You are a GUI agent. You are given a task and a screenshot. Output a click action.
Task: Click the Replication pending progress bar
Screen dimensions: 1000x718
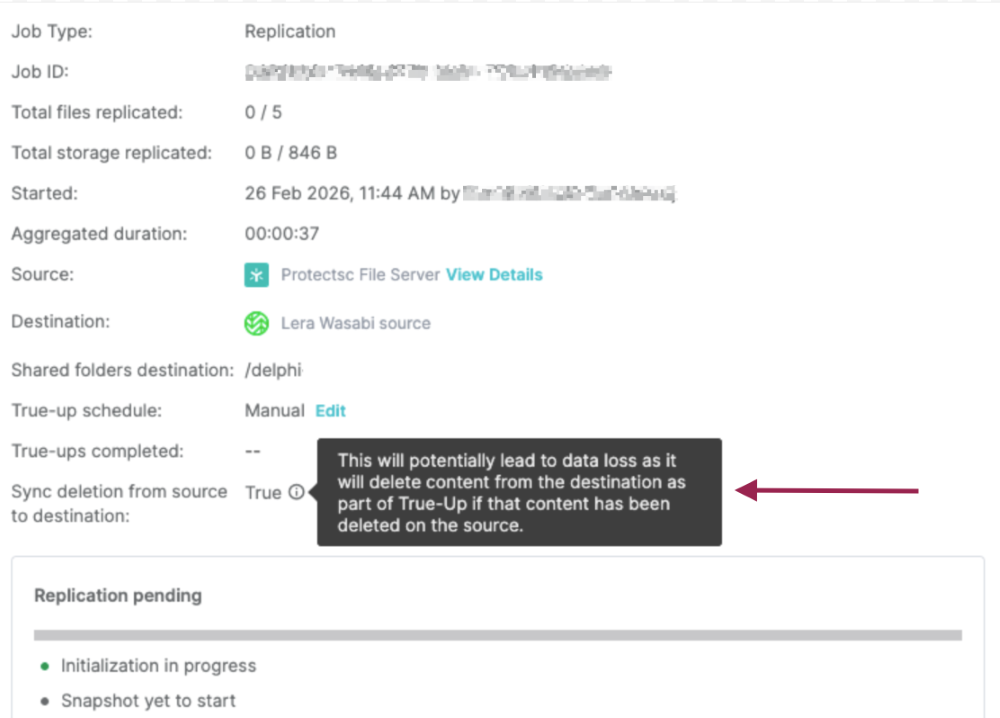(497, 635)
